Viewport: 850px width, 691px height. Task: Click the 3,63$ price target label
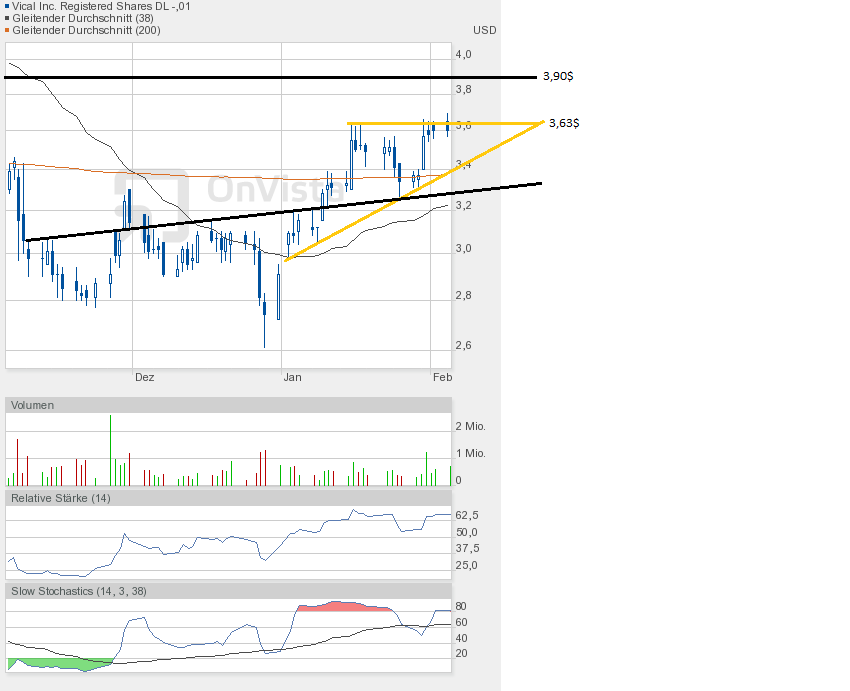564,123
